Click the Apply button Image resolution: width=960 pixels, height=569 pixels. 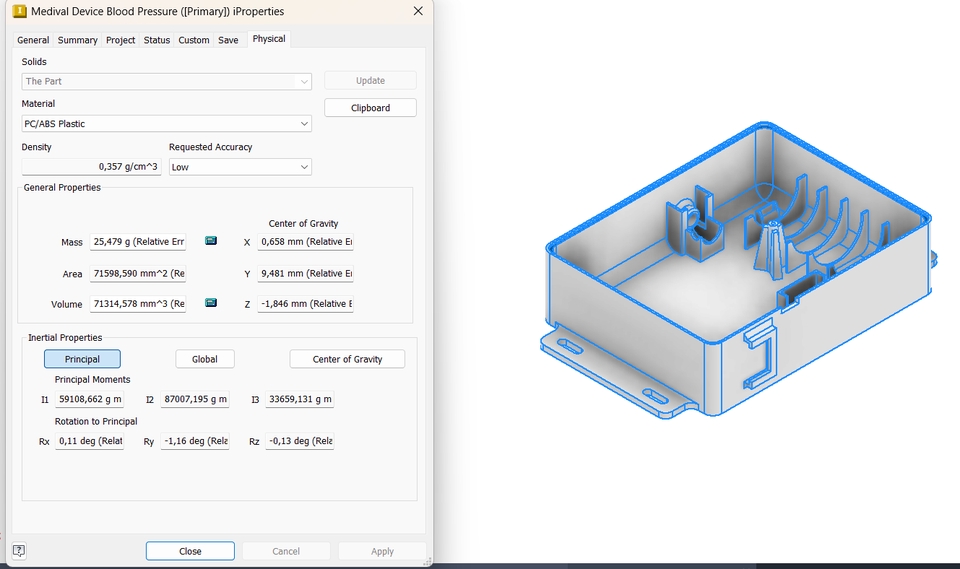tap(382, 551)
